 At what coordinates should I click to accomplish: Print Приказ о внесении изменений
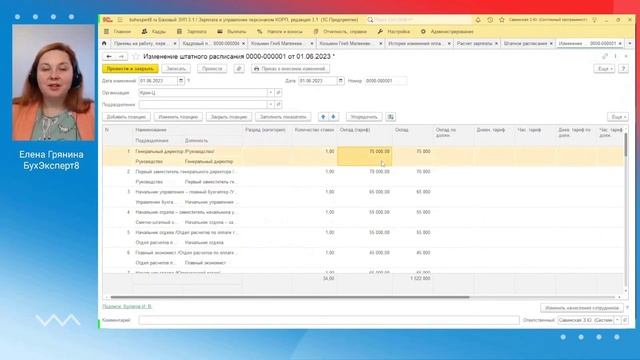[290, 69]
